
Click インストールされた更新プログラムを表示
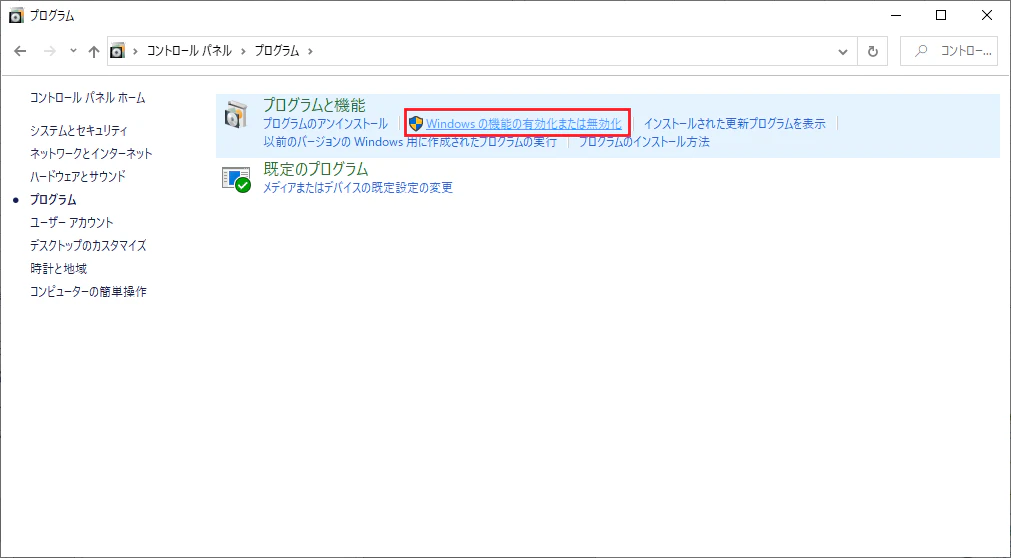click(x=734, y=123)
